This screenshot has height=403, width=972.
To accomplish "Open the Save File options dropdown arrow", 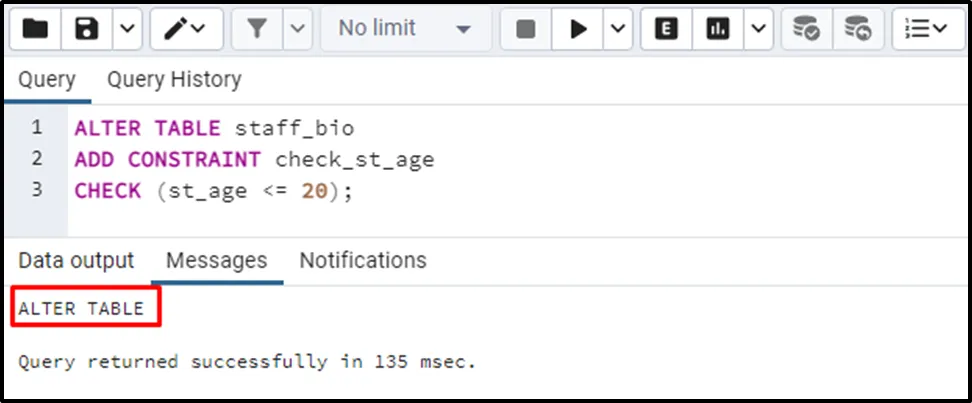I will tap(125, 29).
